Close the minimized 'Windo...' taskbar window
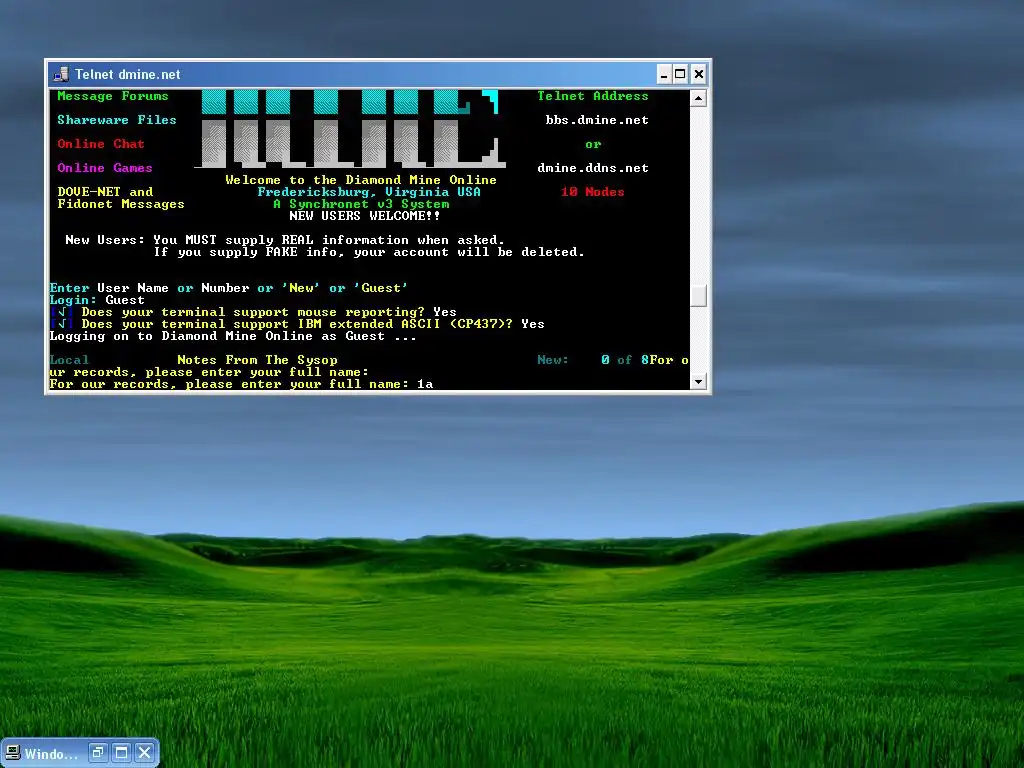1024x768 pixels. 144,753
